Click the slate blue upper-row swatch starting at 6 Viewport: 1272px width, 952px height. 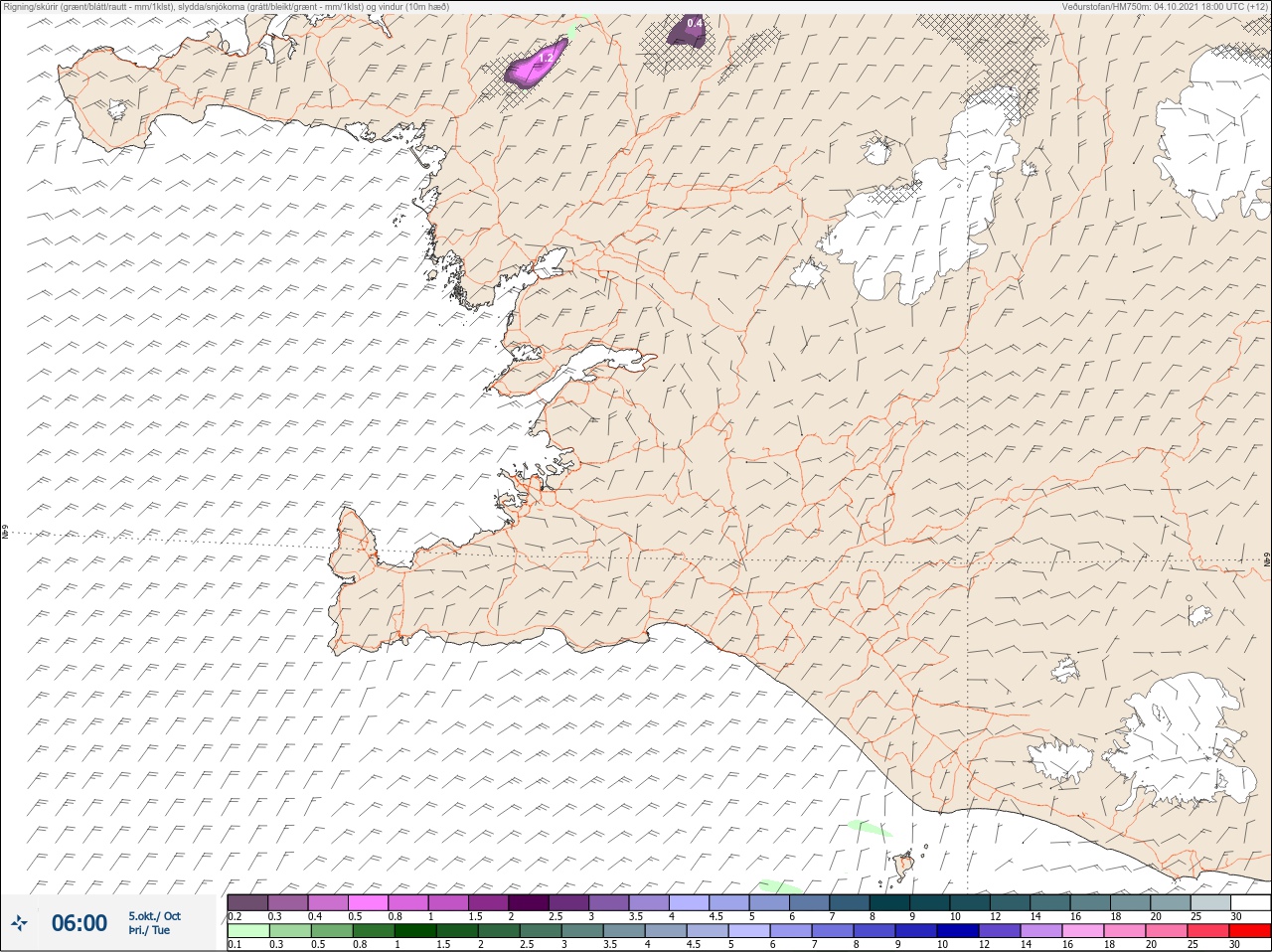point(810,902)
